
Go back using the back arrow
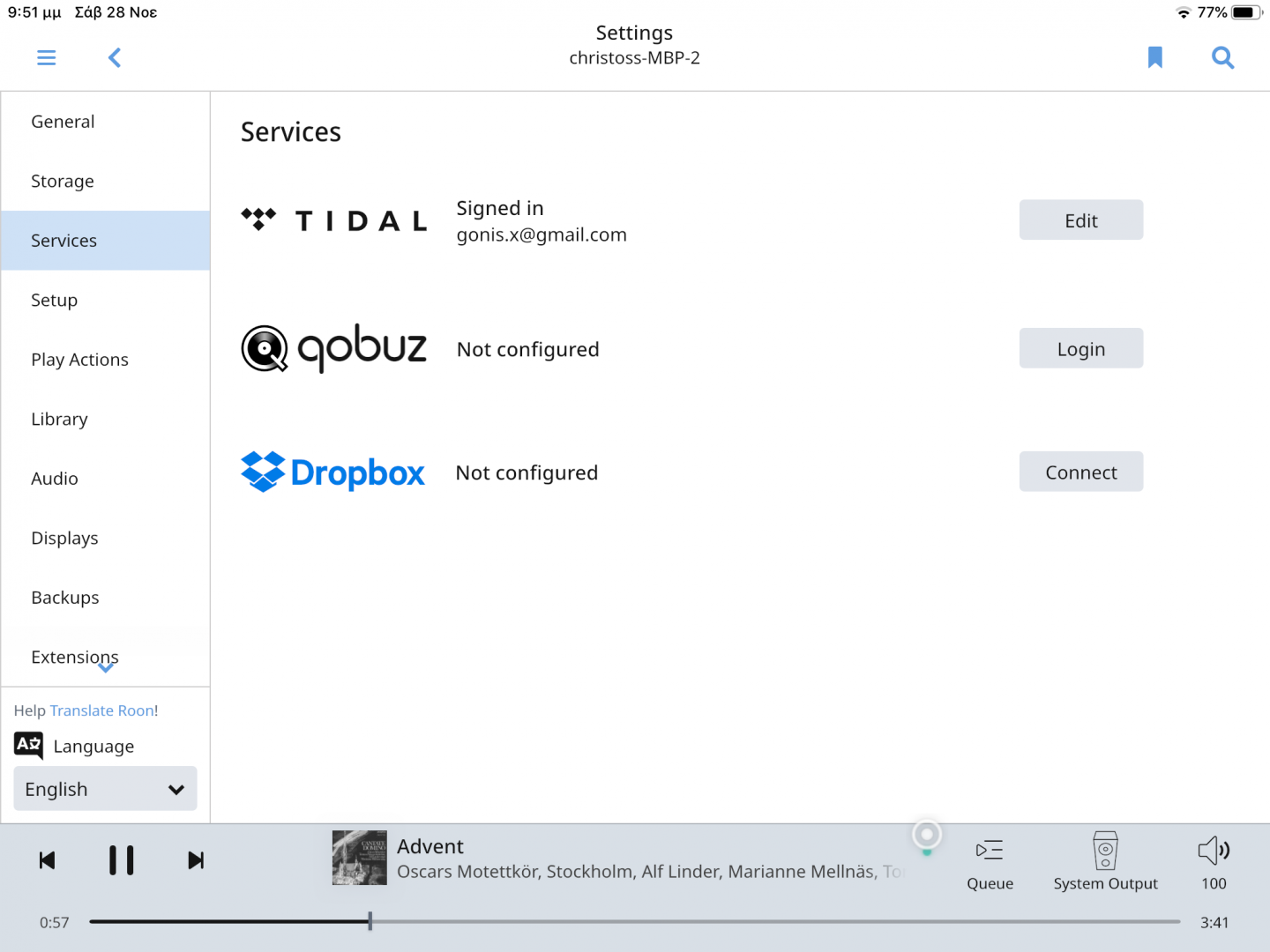115,58
